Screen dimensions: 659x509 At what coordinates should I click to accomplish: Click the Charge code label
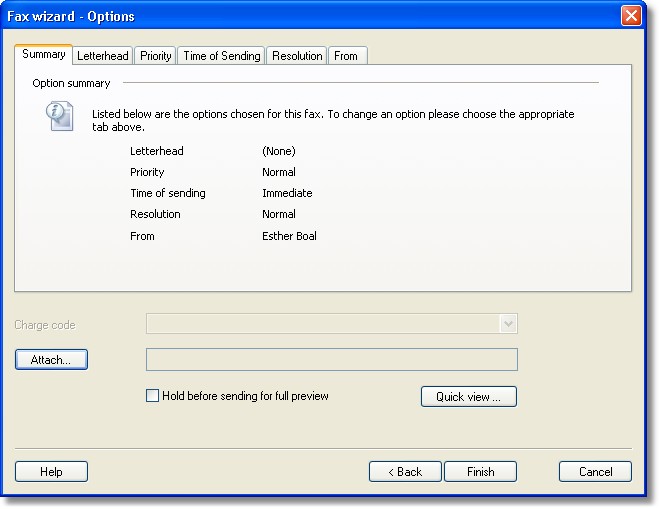coord(45,325)
